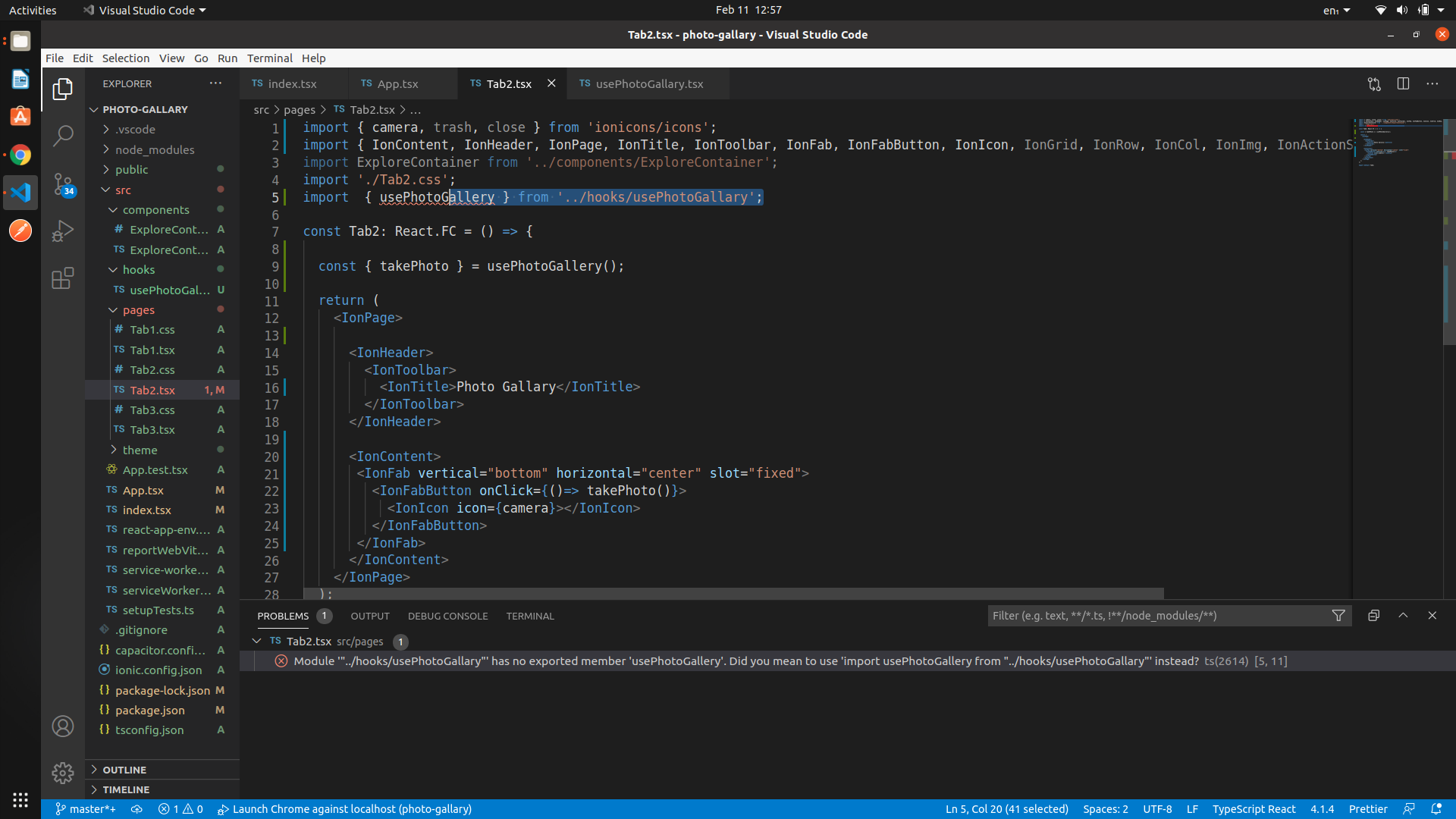This screenshot has height=819, width=1456.
Task: Switch to usePhotoGallary.tsx editor tab
Action: click(x=649, y=84)
